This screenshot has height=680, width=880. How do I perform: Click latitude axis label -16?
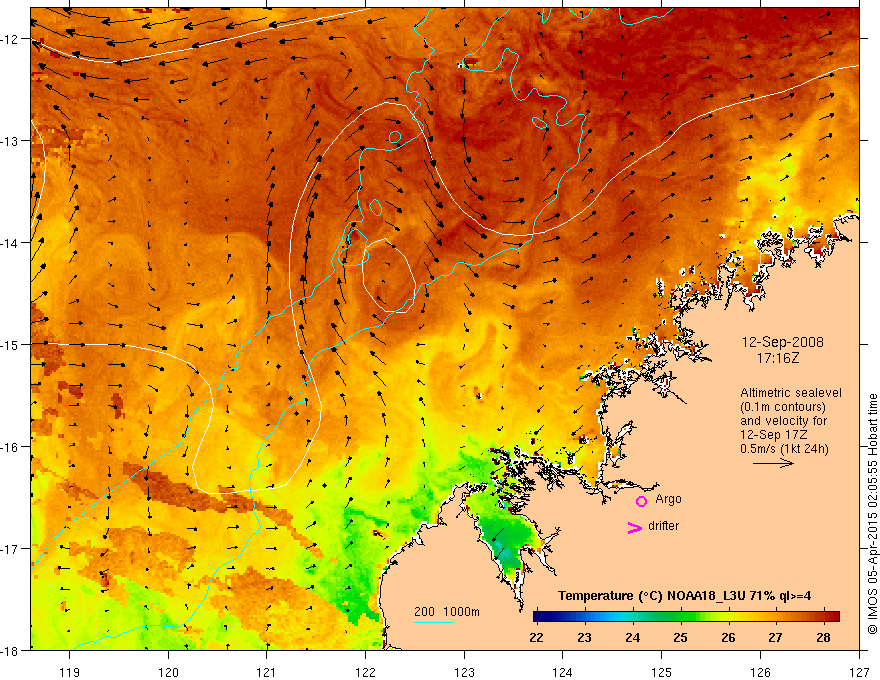point(11,447)
